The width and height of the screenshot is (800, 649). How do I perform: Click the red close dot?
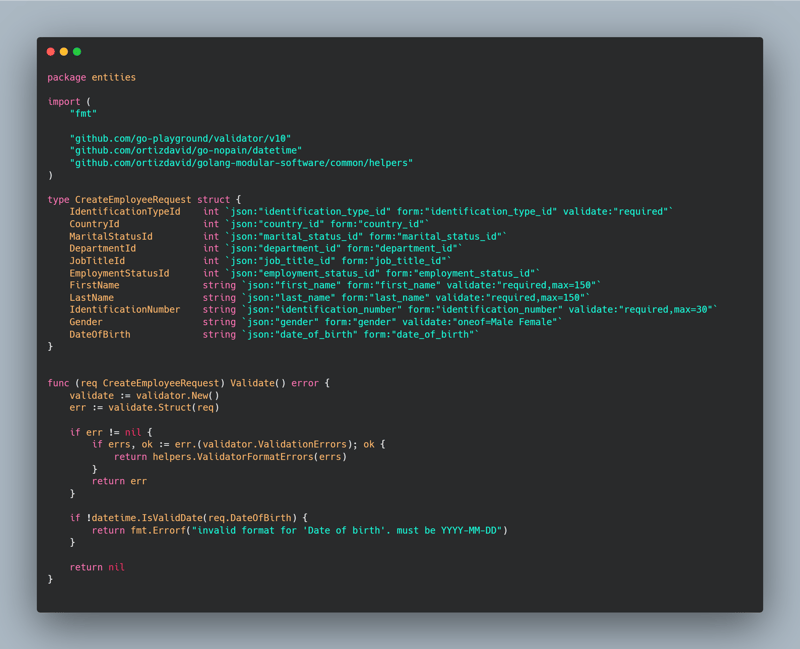click(x=51, y=52)
